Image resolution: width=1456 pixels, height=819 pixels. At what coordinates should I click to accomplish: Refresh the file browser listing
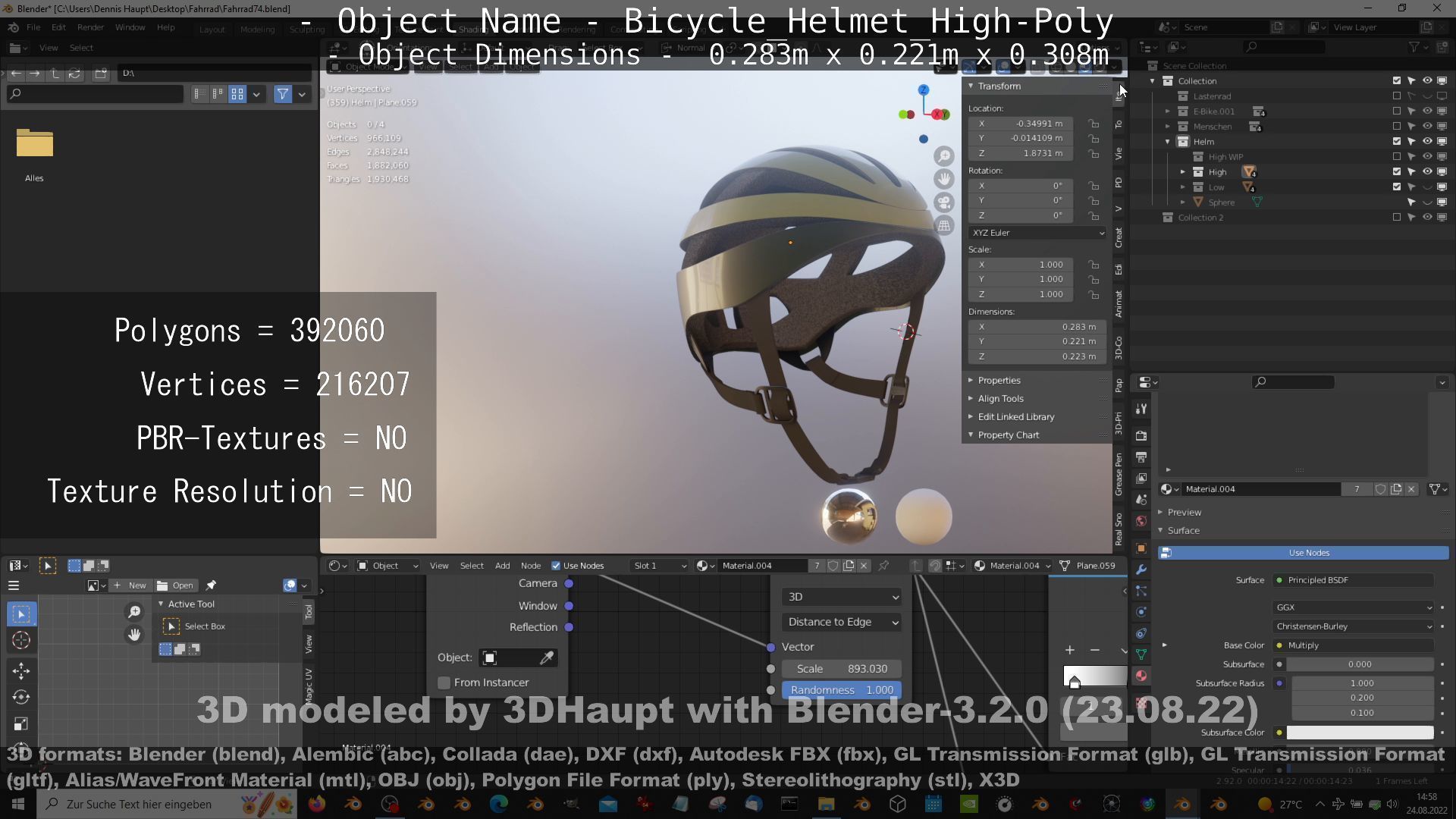click(74, 73)
